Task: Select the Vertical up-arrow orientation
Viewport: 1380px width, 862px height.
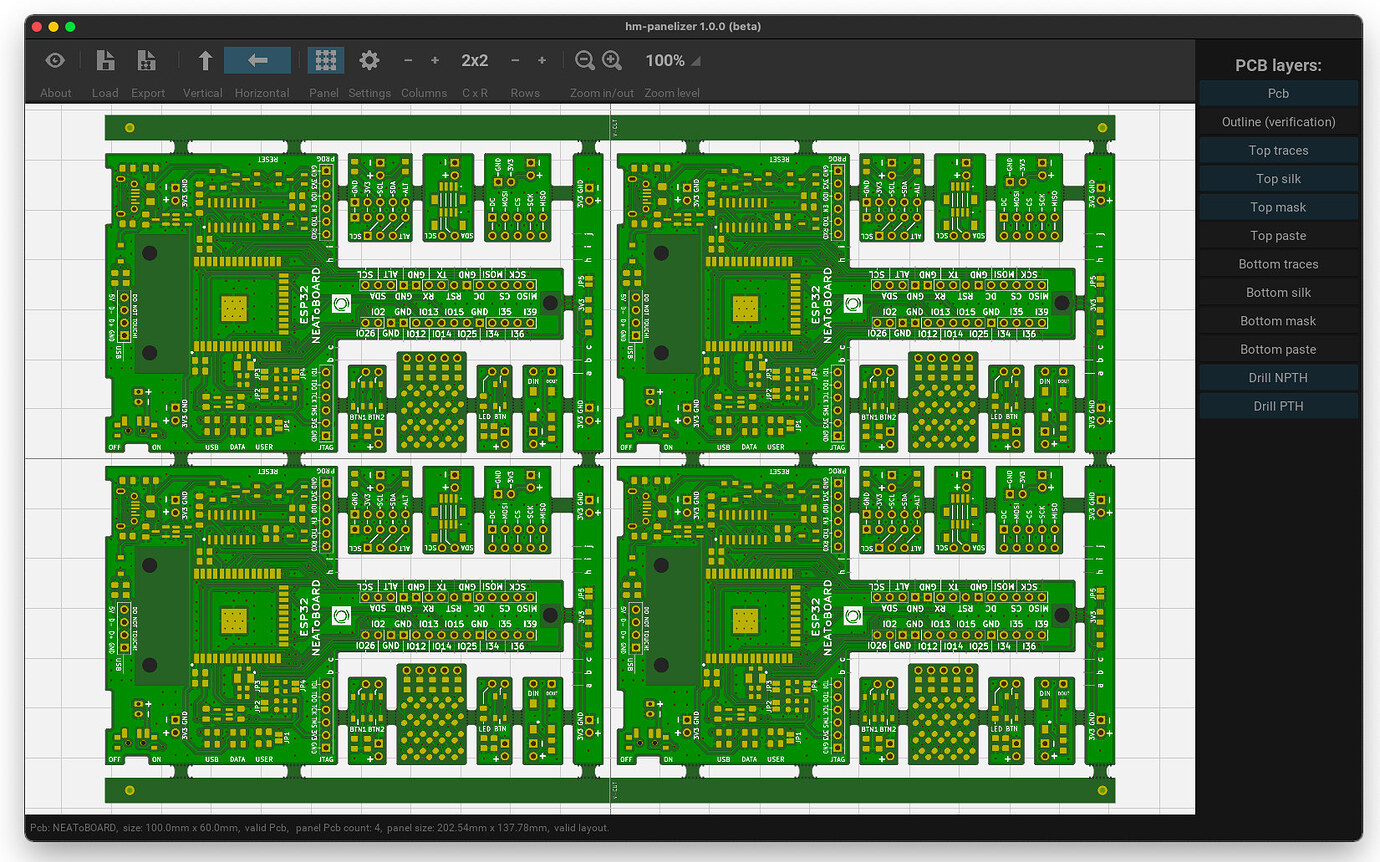Action: coord(204,61)
